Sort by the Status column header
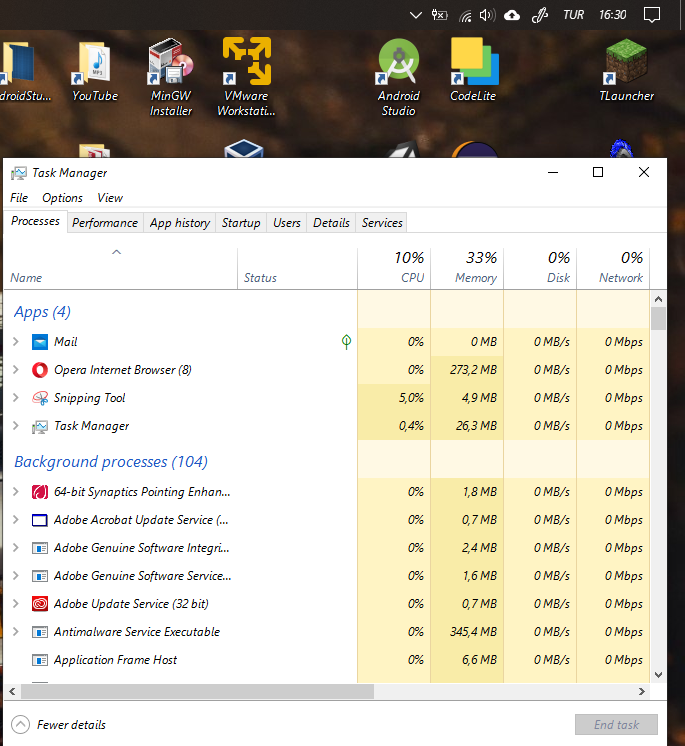The image size is (685, 746). click(x=297, y=268)
